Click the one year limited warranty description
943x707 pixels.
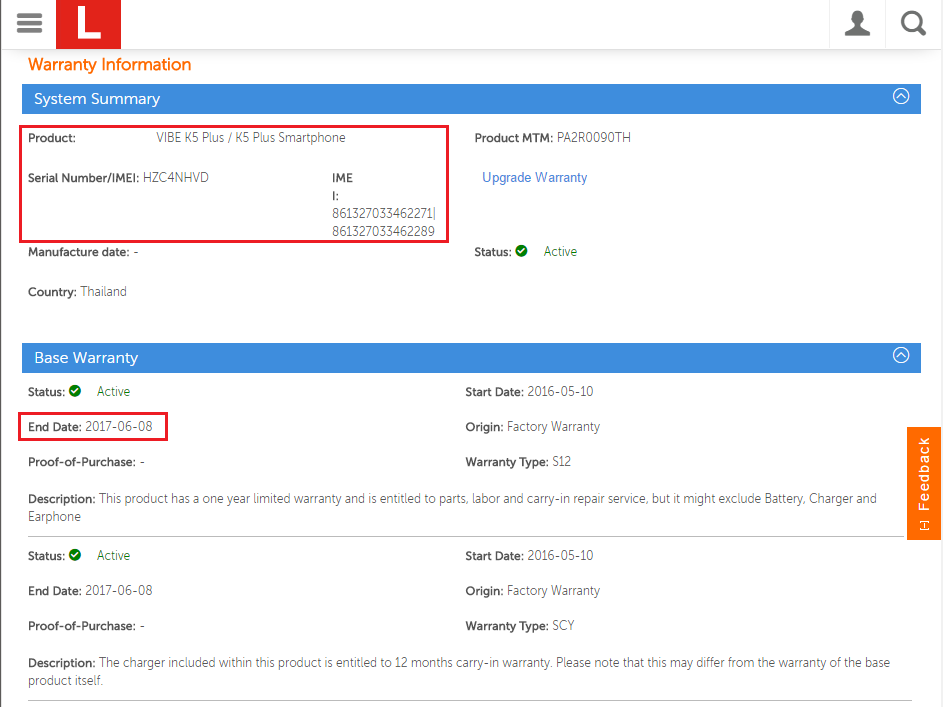(452, 507)
